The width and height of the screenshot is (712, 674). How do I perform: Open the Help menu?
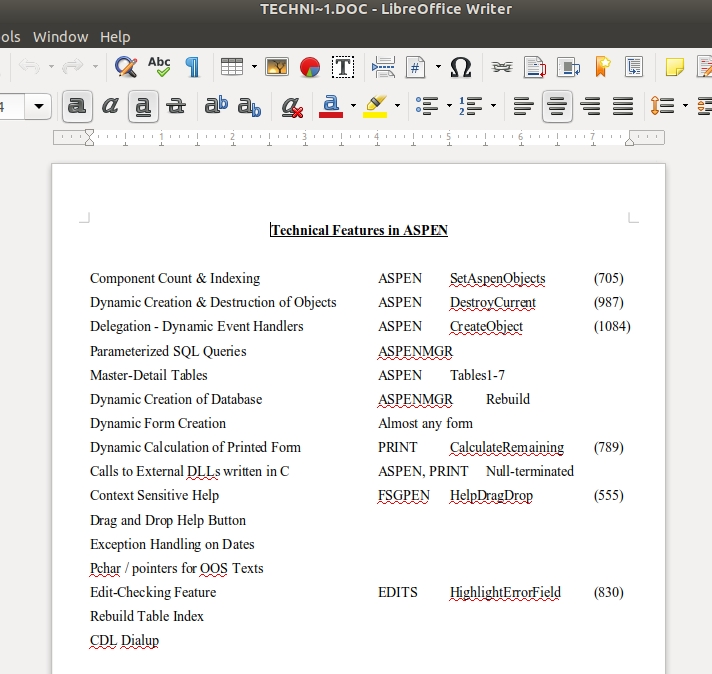115,37
